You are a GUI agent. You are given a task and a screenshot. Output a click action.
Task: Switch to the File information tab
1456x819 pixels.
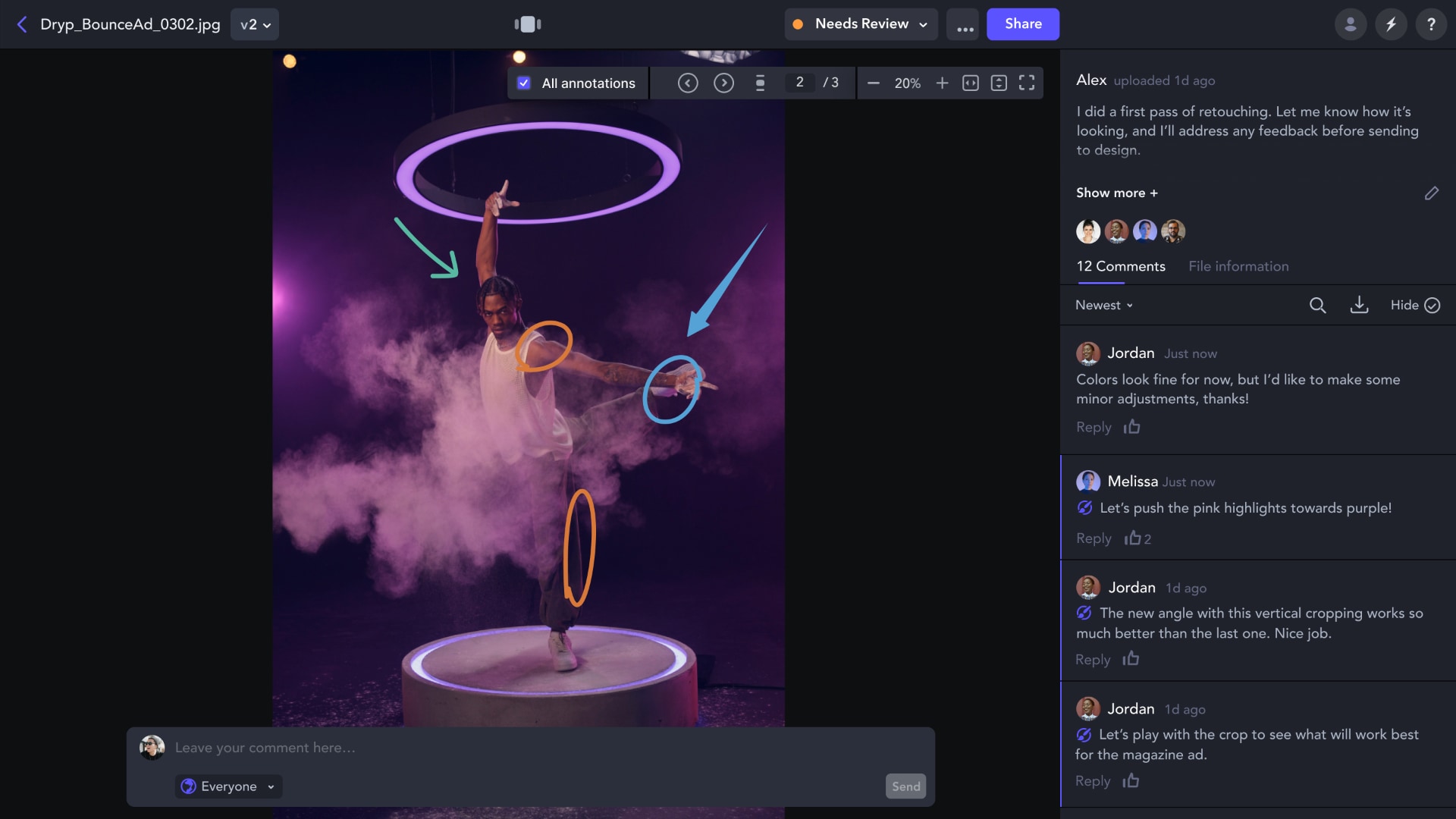click(1238, 266)
